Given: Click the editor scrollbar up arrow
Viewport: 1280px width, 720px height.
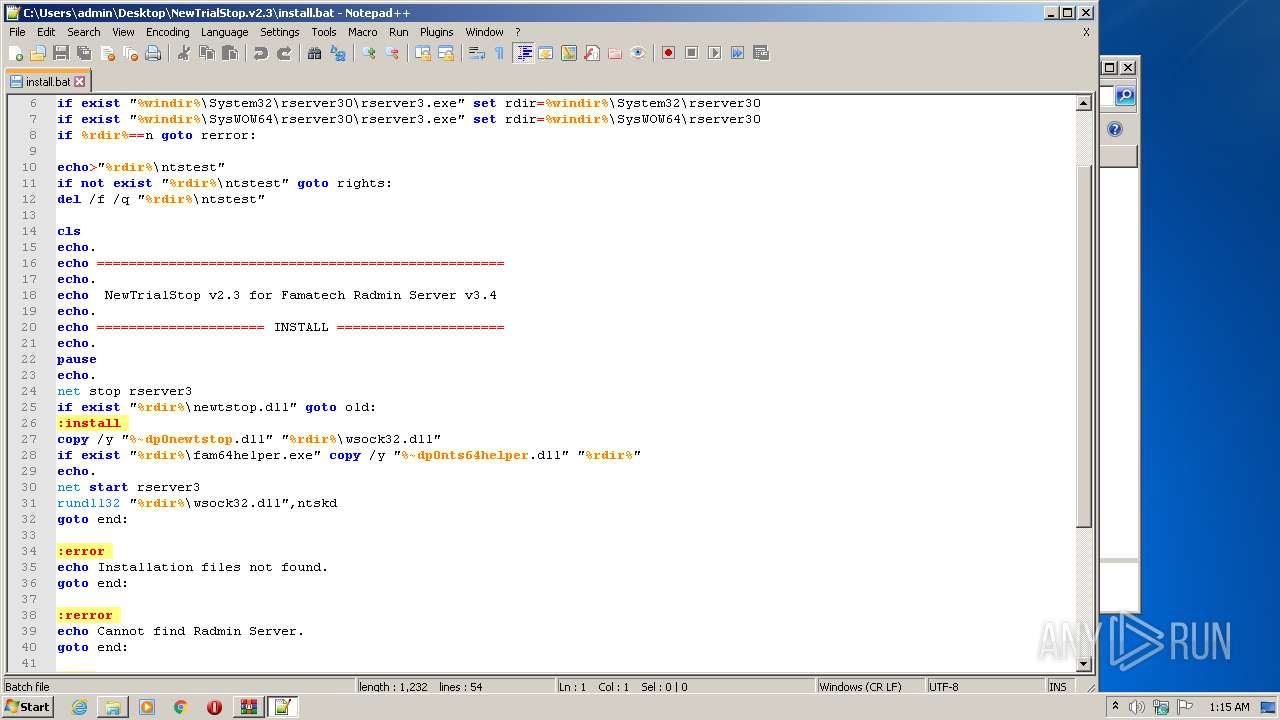Looking at the screenshot, I should (1083, 103).
